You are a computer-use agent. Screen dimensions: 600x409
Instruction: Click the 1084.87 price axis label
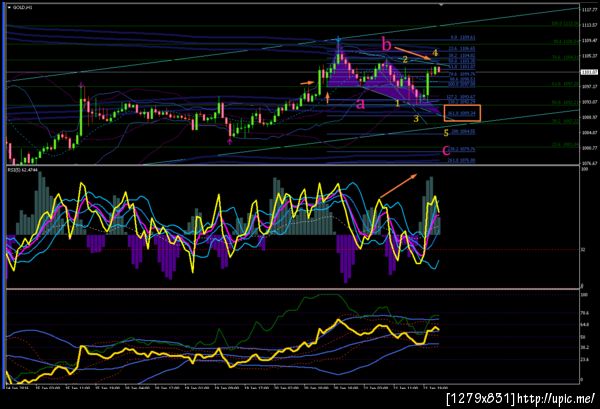pyautogui.click(x=589, y=133)
